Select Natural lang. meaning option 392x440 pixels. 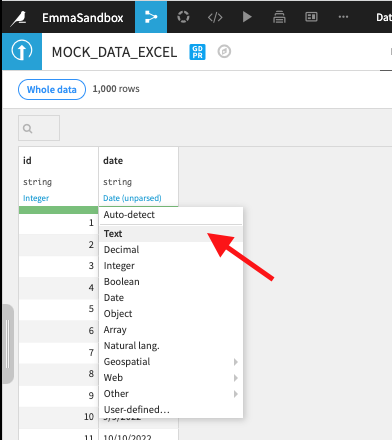coord(171,346)
